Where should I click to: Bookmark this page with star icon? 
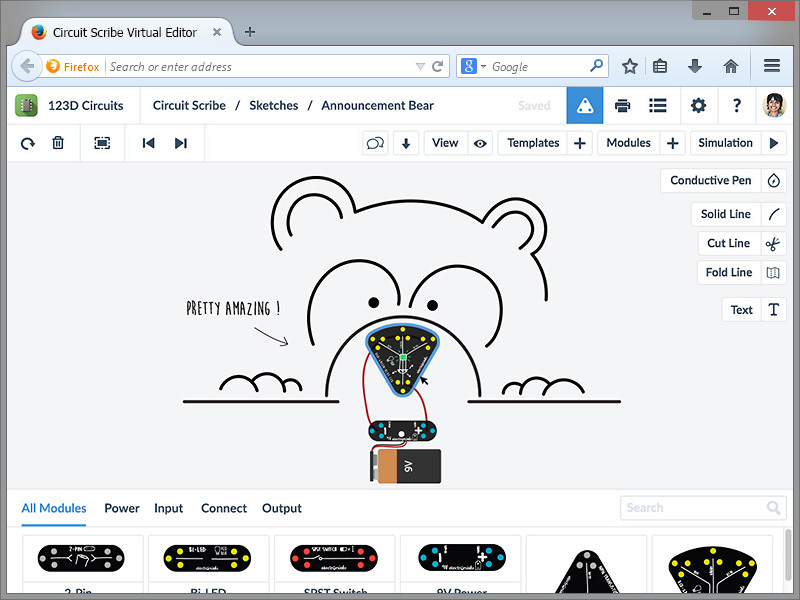pyautogui.click(x=630, y=66)
